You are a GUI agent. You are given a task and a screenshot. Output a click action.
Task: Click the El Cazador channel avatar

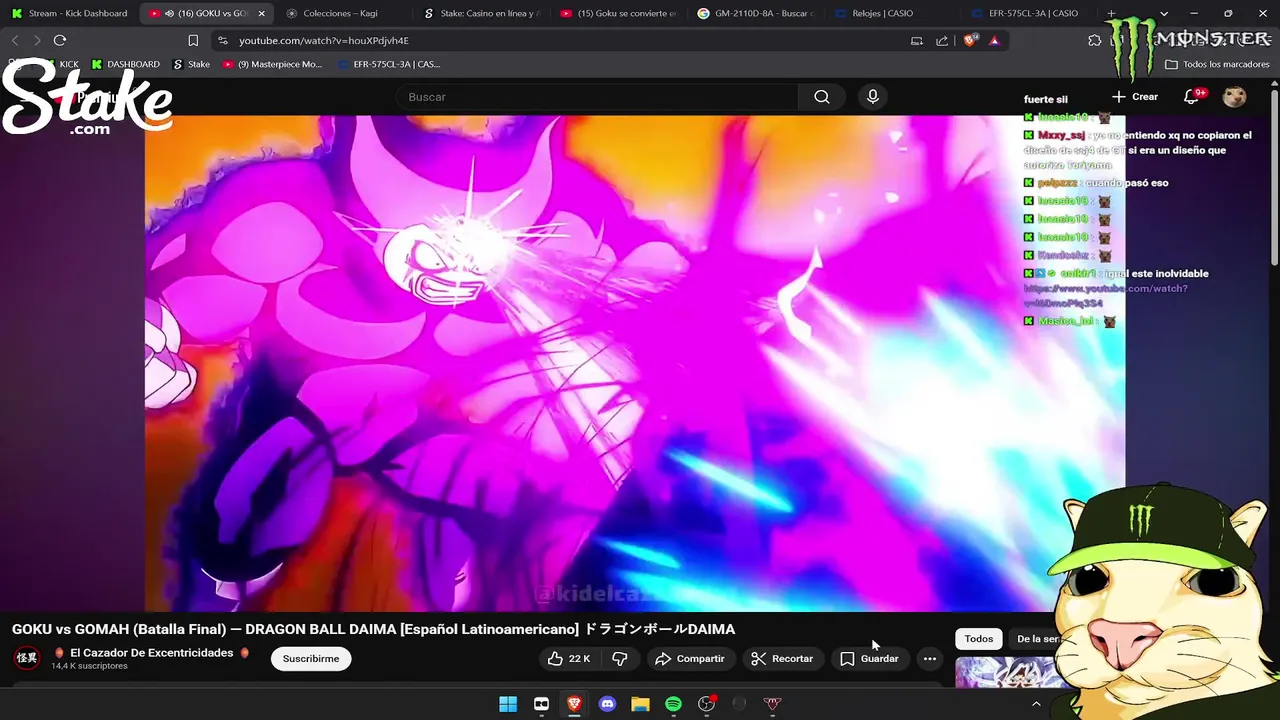[x=27, y=658]
